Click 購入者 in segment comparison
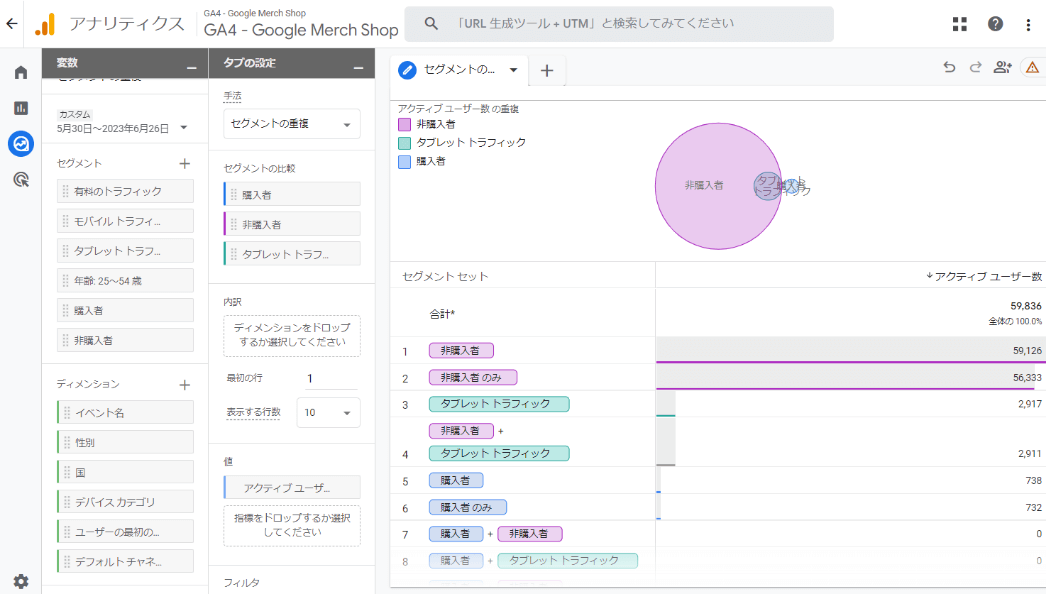 (292, 195)
